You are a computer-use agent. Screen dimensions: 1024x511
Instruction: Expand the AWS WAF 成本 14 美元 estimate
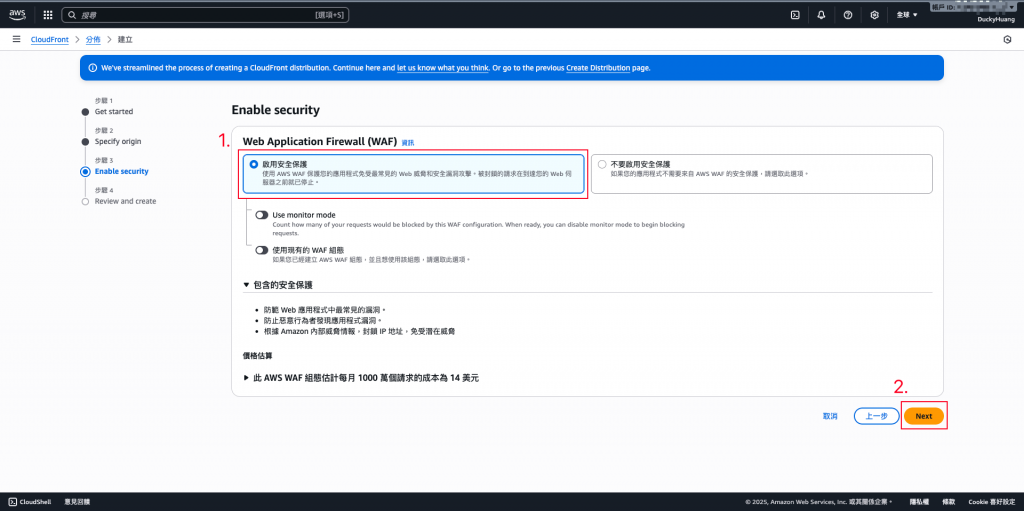[x=361, y=378]
